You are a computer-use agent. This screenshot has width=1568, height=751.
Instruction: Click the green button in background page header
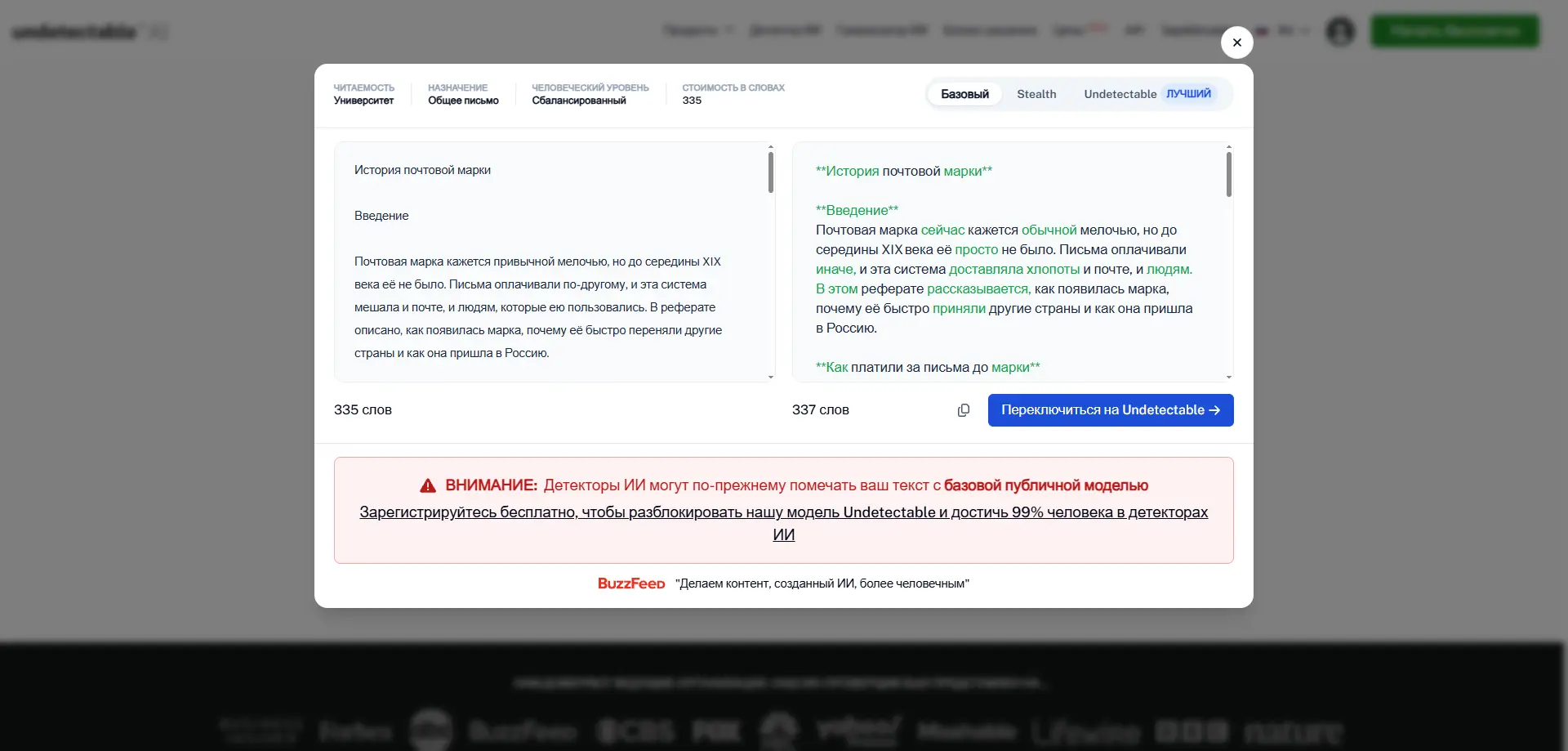point(1454,31)
